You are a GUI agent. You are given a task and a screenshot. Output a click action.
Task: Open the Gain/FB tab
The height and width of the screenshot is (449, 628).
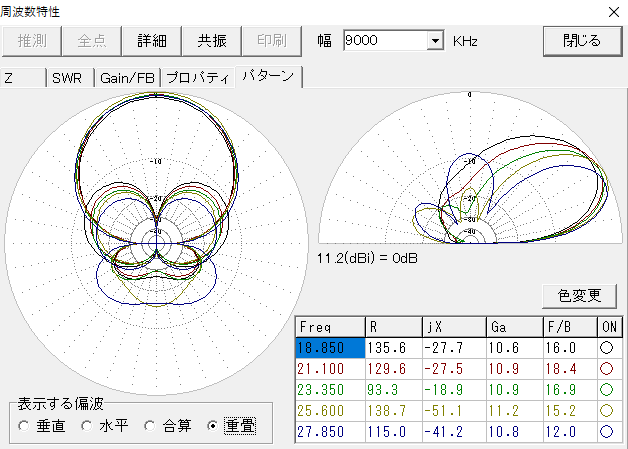tap(128, 78)
